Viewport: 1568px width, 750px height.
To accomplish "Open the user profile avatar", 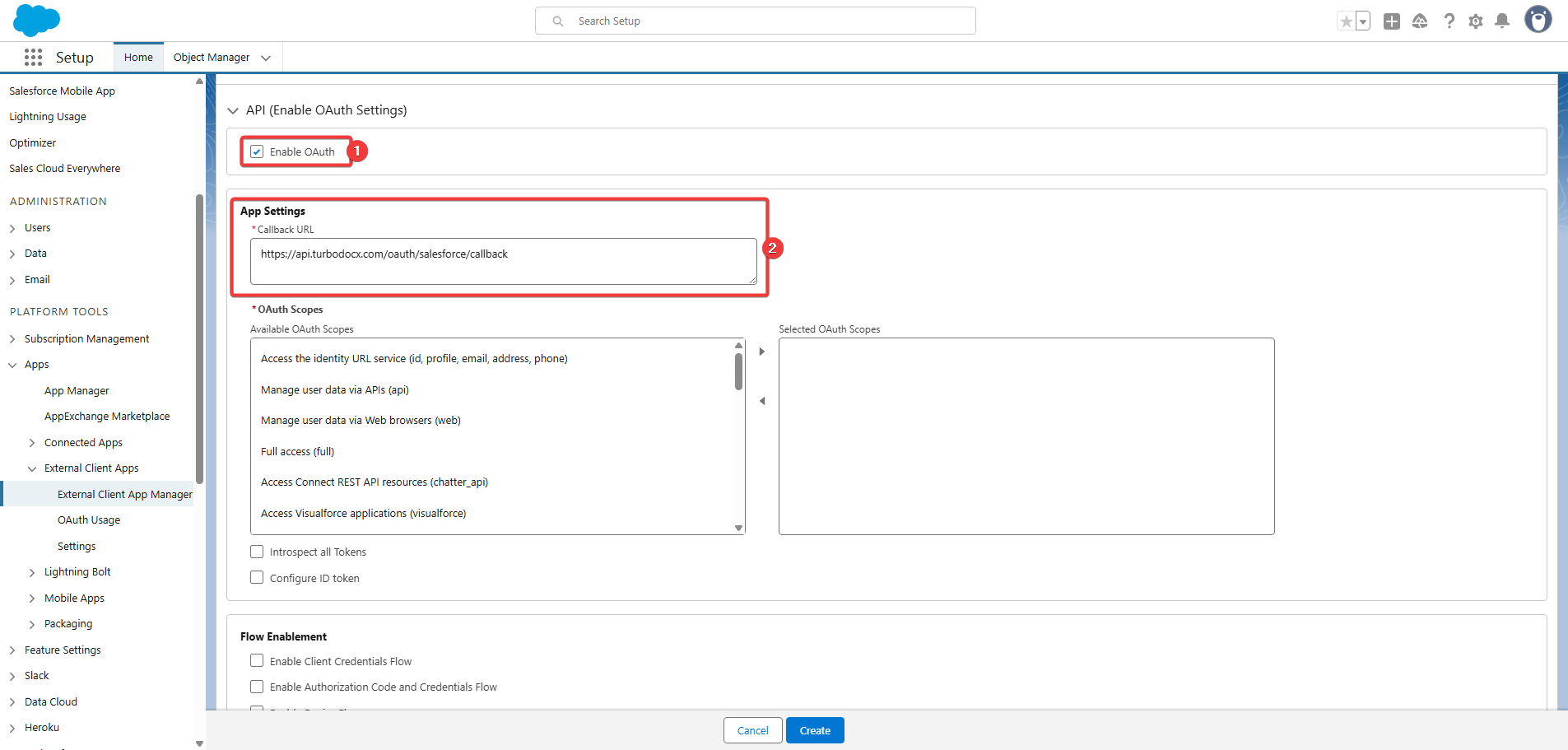I will 1538,19.
